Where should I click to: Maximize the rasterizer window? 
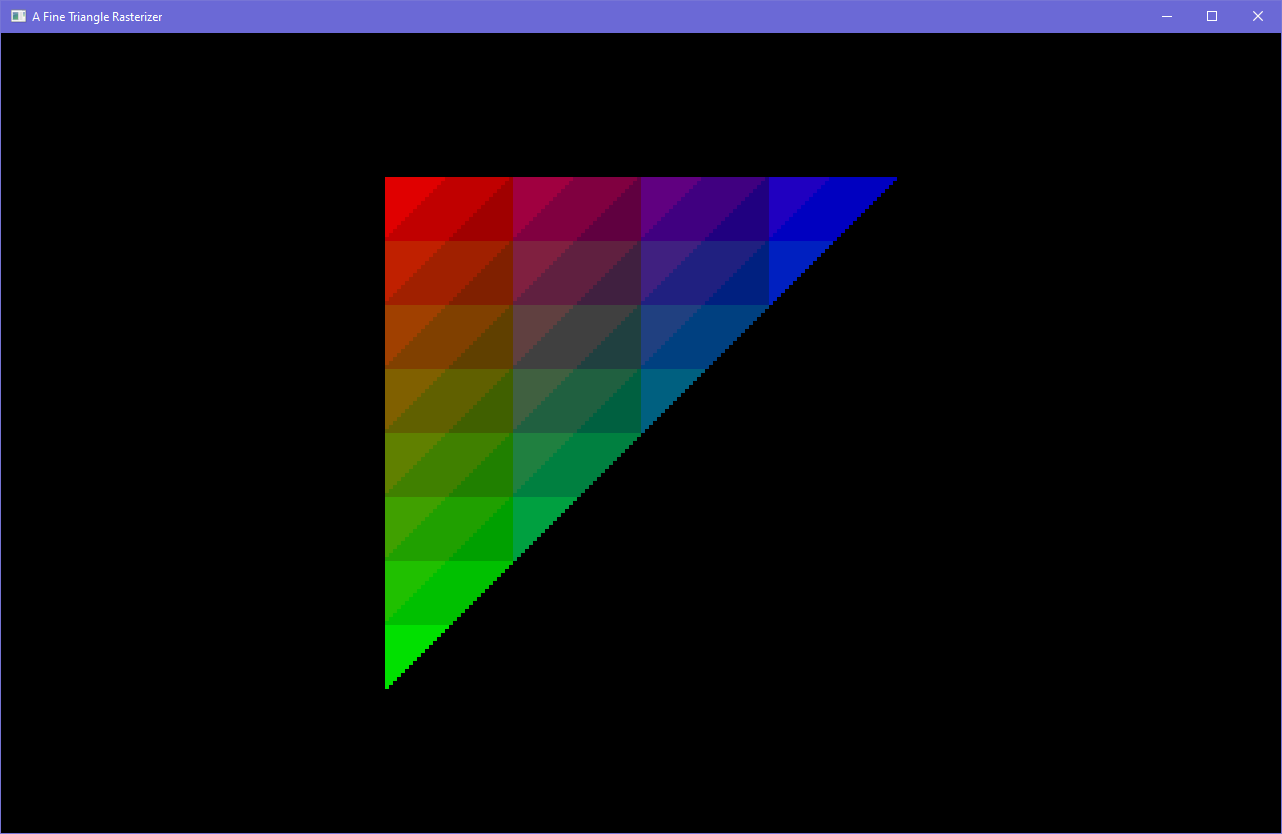coord(1212,16)
